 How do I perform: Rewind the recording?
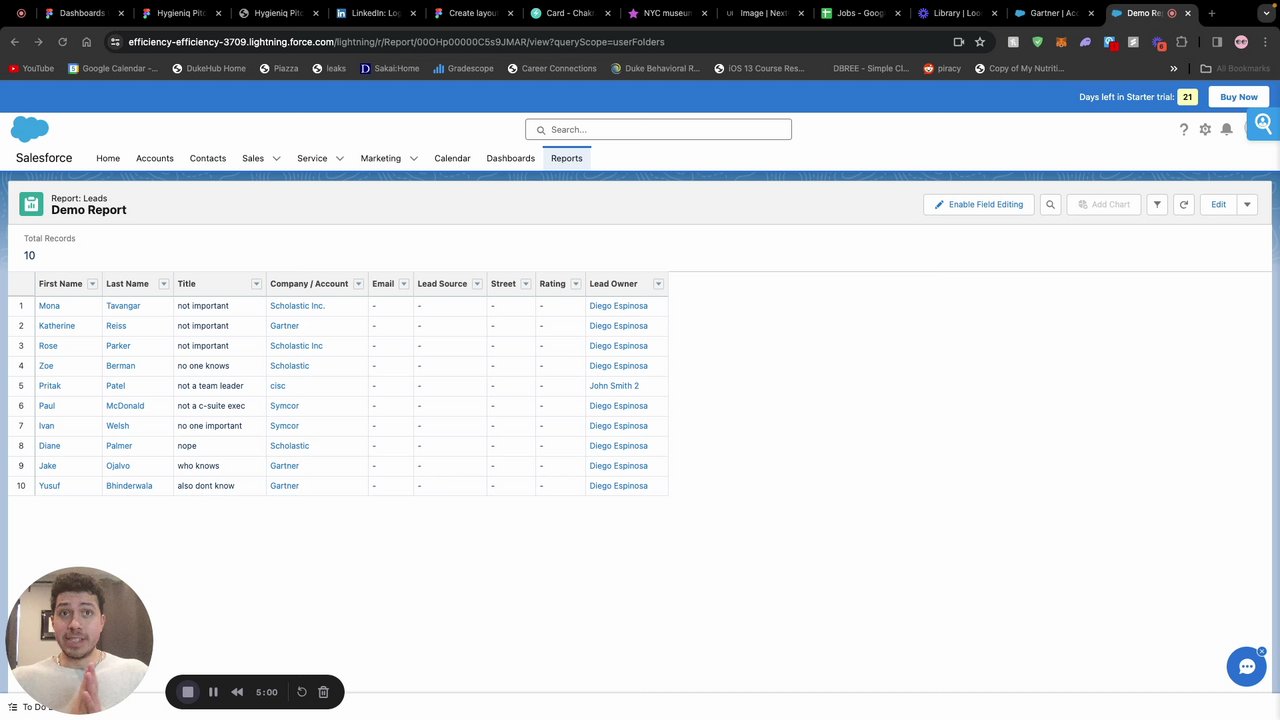237,692
